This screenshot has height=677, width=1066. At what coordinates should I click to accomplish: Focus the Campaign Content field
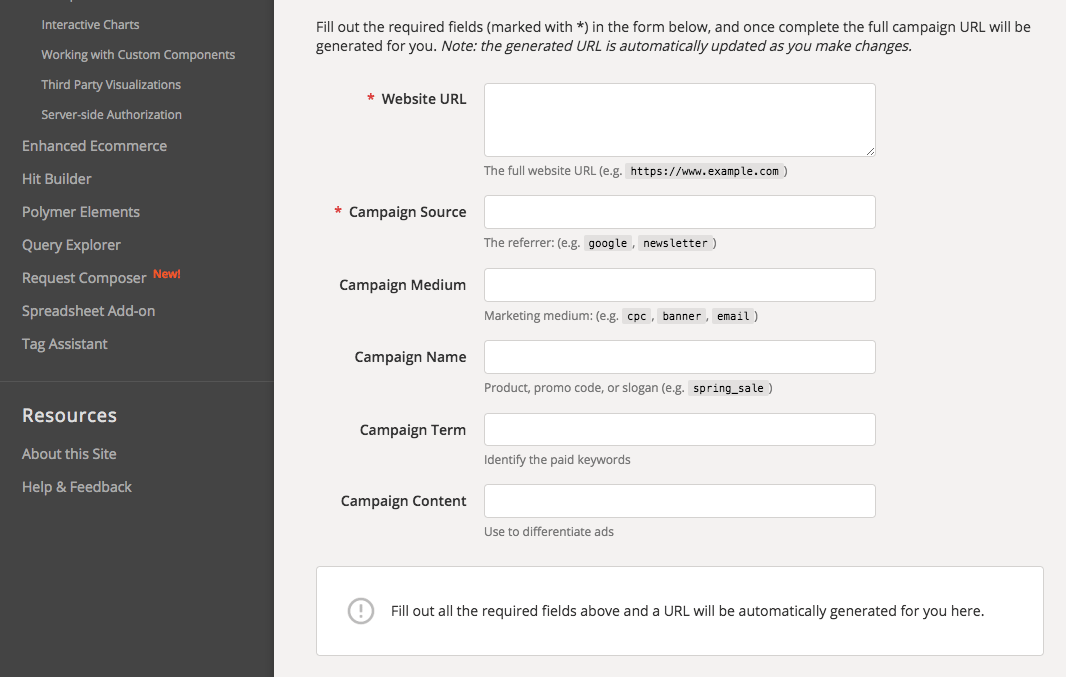(x=679, y=500)
